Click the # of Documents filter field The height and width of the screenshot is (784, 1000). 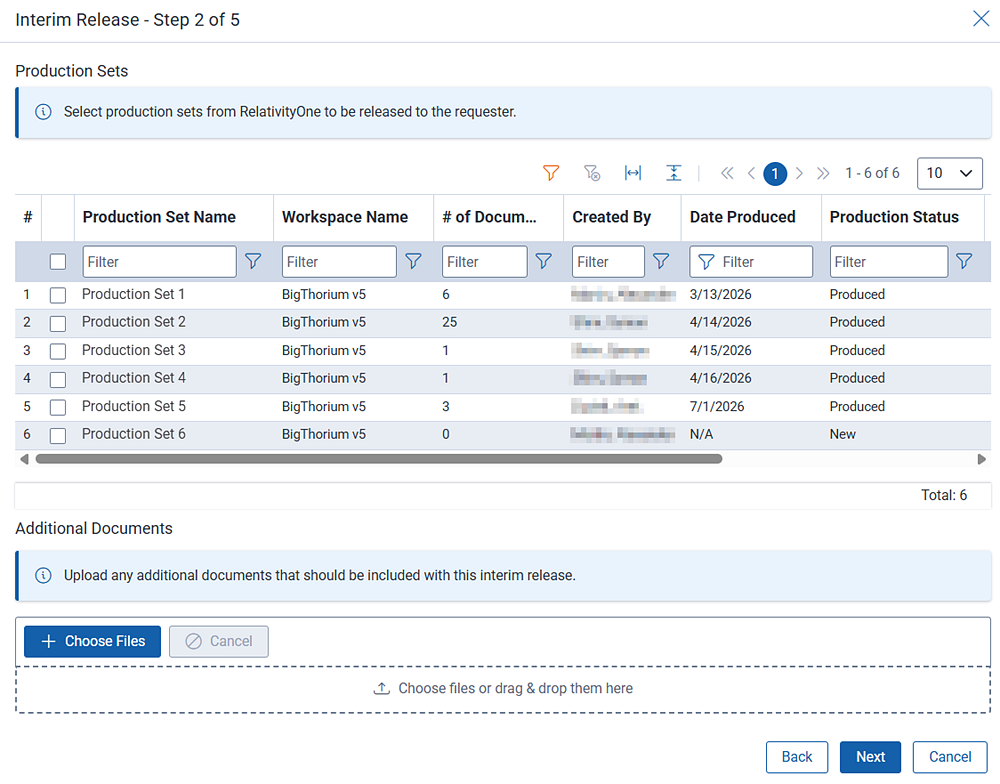coord(485,262)
